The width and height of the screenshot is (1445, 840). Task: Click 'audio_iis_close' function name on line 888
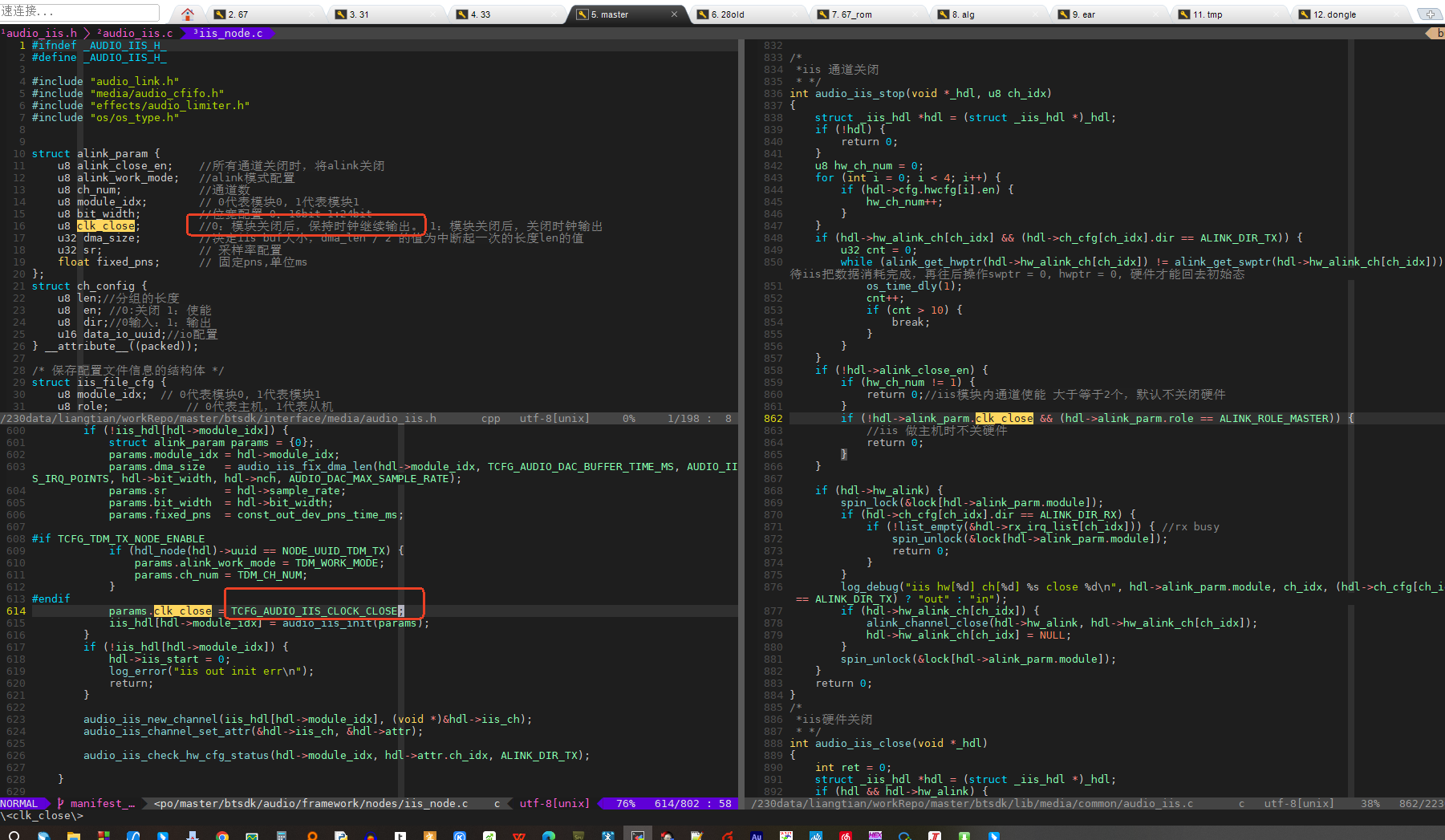[863, 743]
